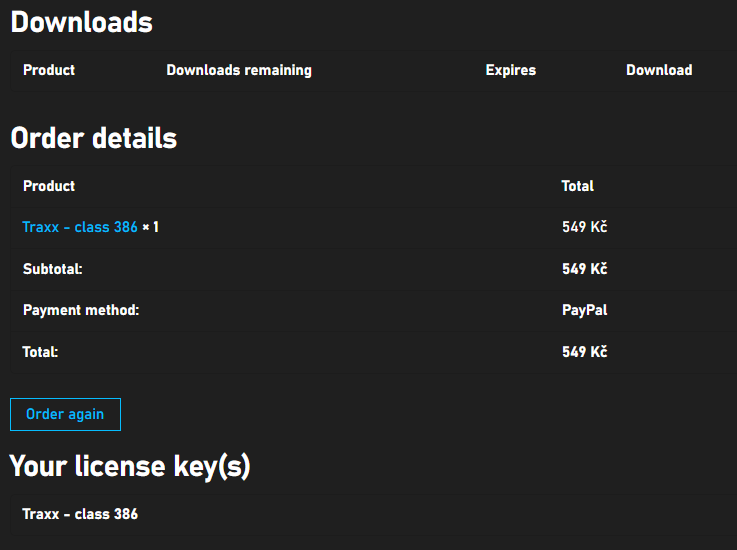Open the Traxx - class 386 product link

80,227
